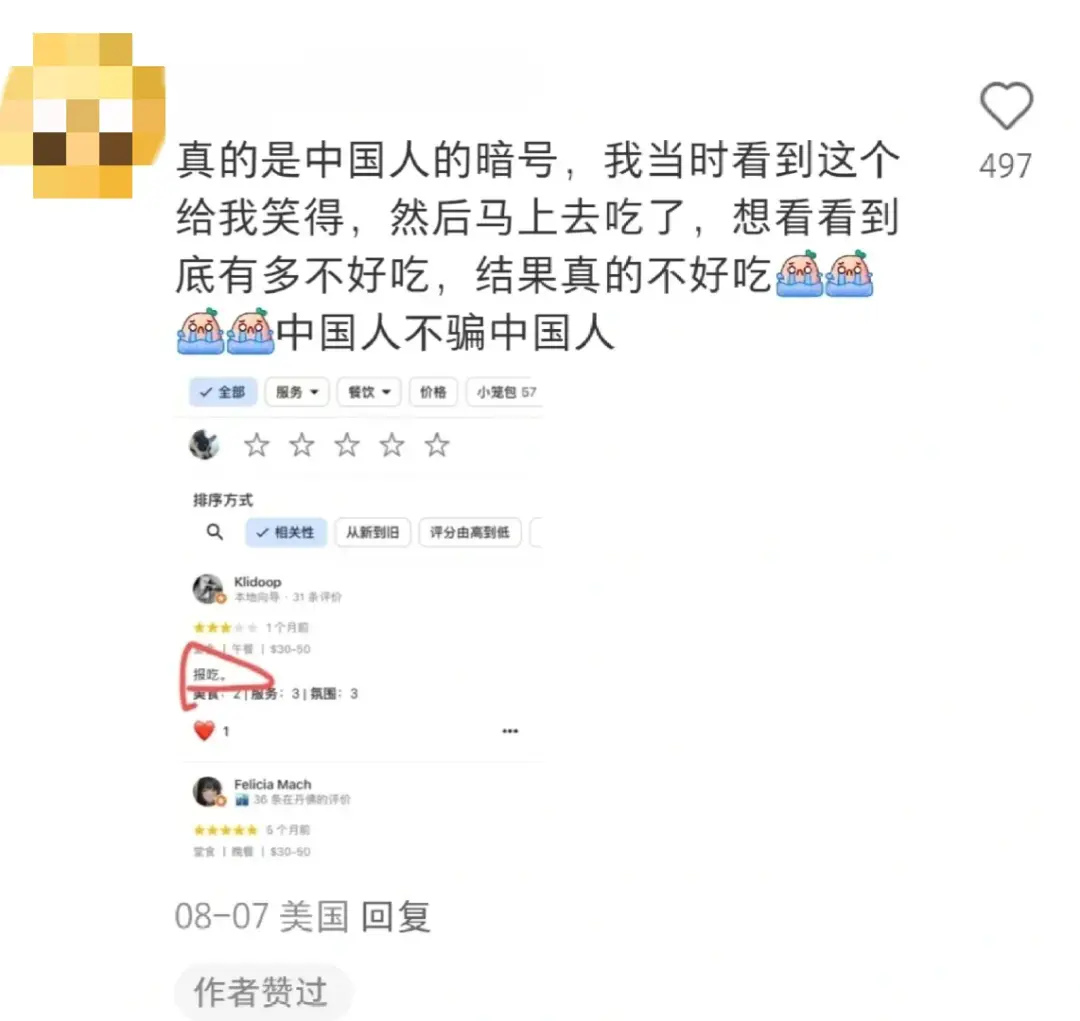
Task: Click the 作者赞过 badge
Action: click(x=263, y=993)
